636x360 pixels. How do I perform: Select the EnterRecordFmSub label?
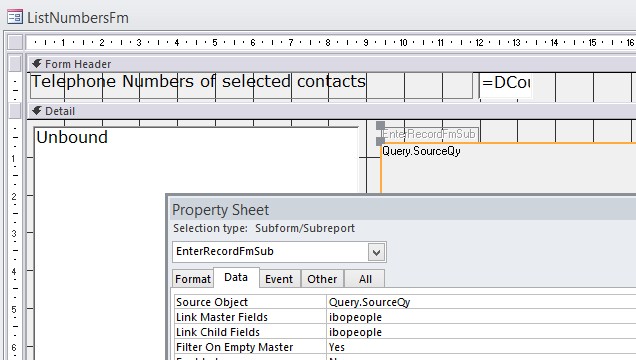click(x=430, y=134)
